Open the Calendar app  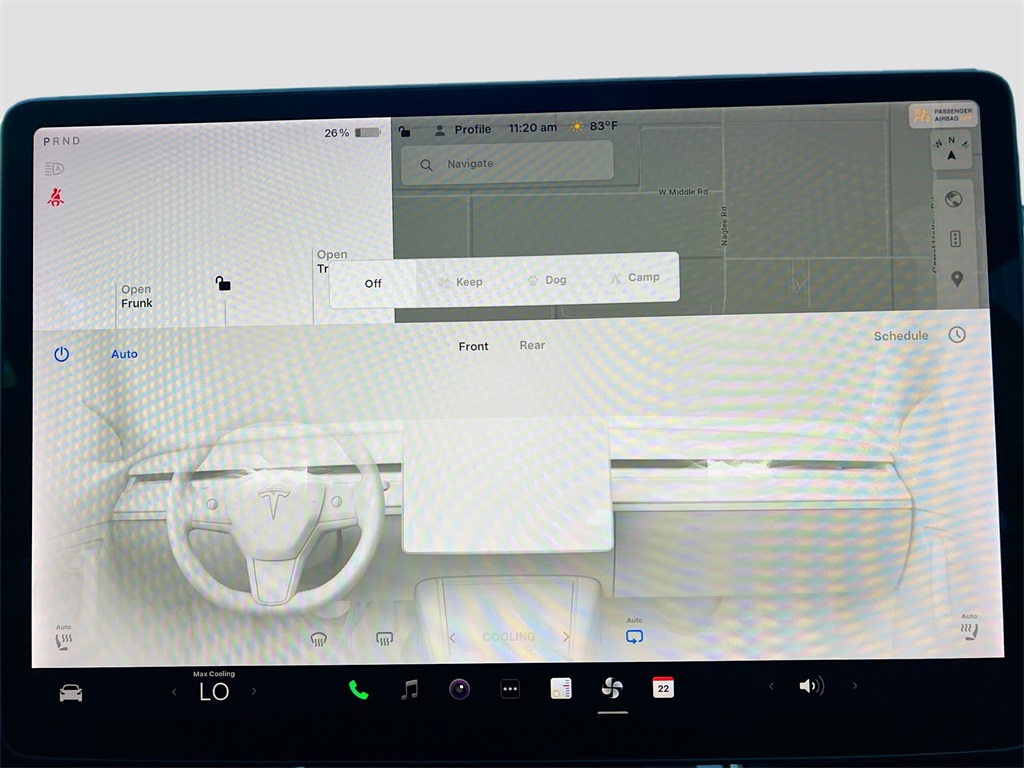[662, 688]
